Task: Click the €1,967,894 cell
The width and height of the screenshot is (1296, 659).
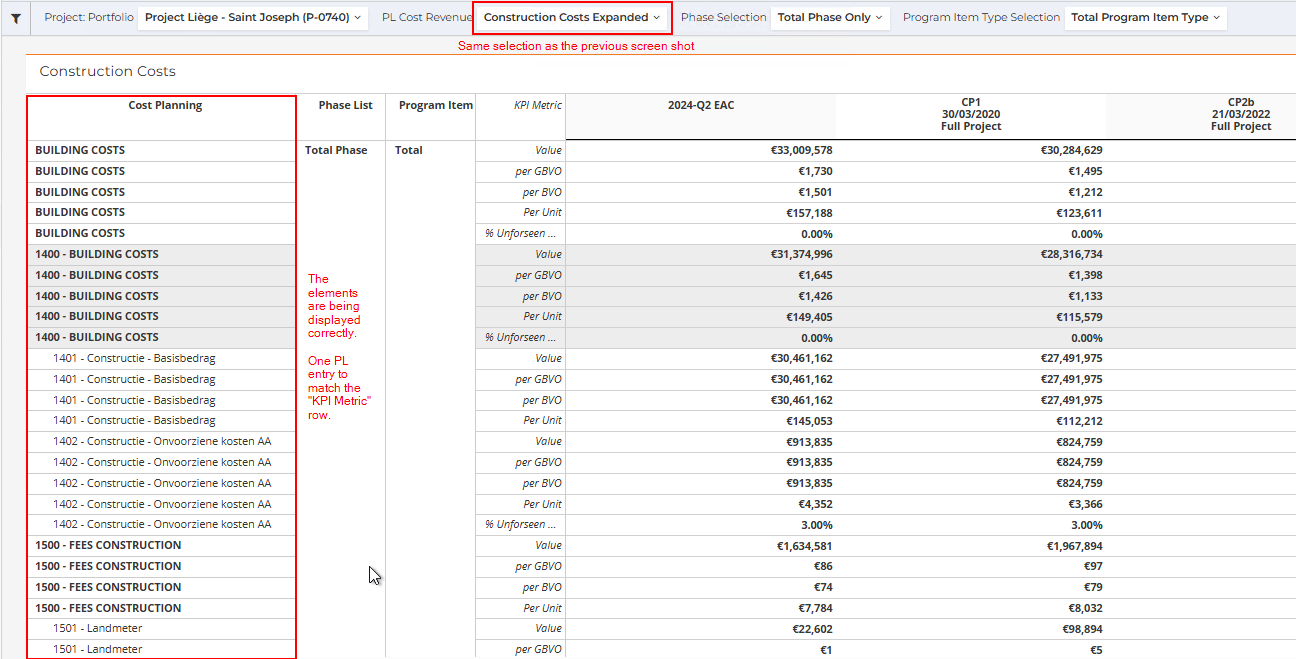Action: tap(1074, 546)
